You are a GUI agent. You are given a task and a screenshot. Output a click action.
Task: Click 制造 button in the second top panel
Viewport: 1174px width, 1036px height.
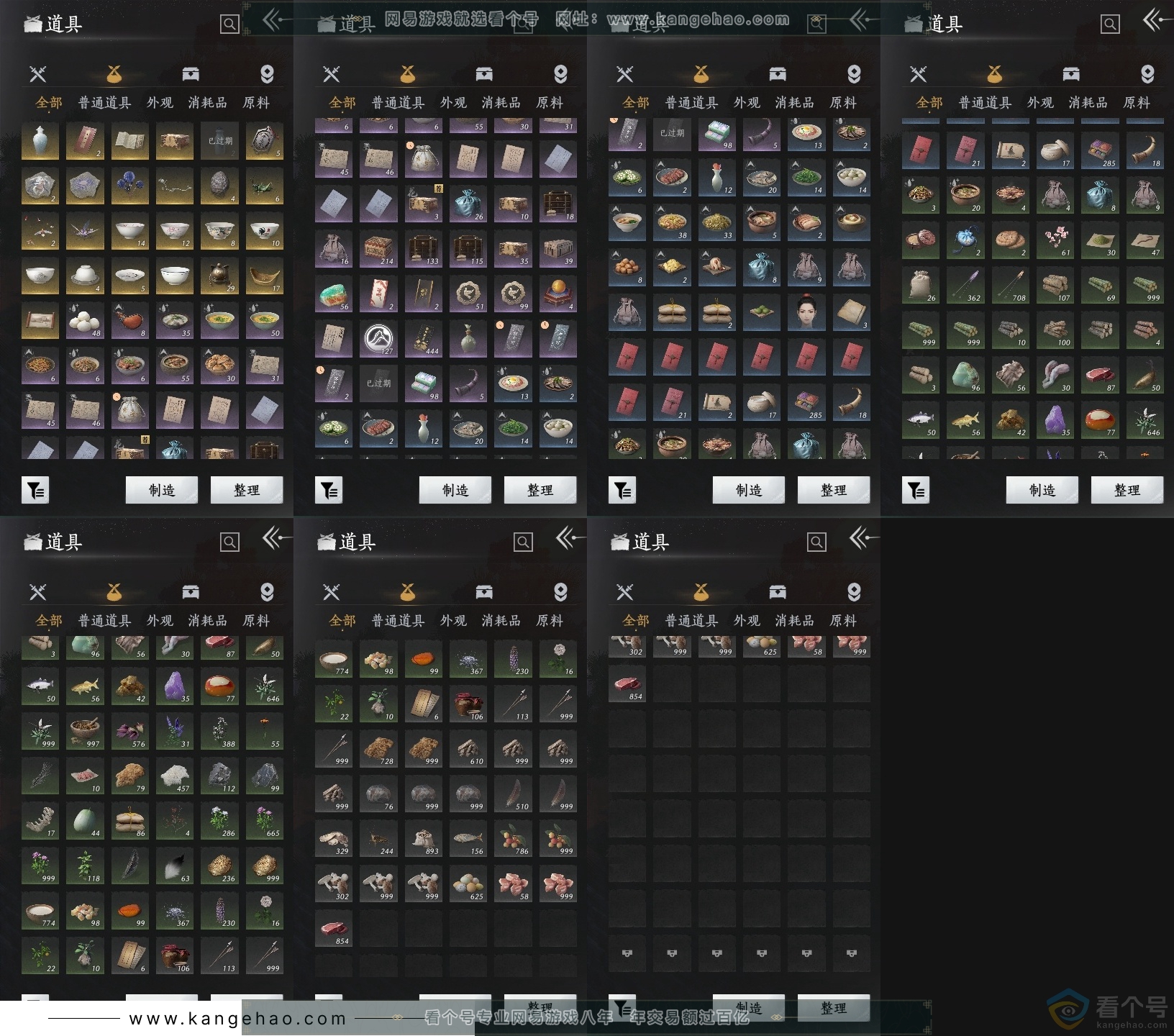point(455,490)
